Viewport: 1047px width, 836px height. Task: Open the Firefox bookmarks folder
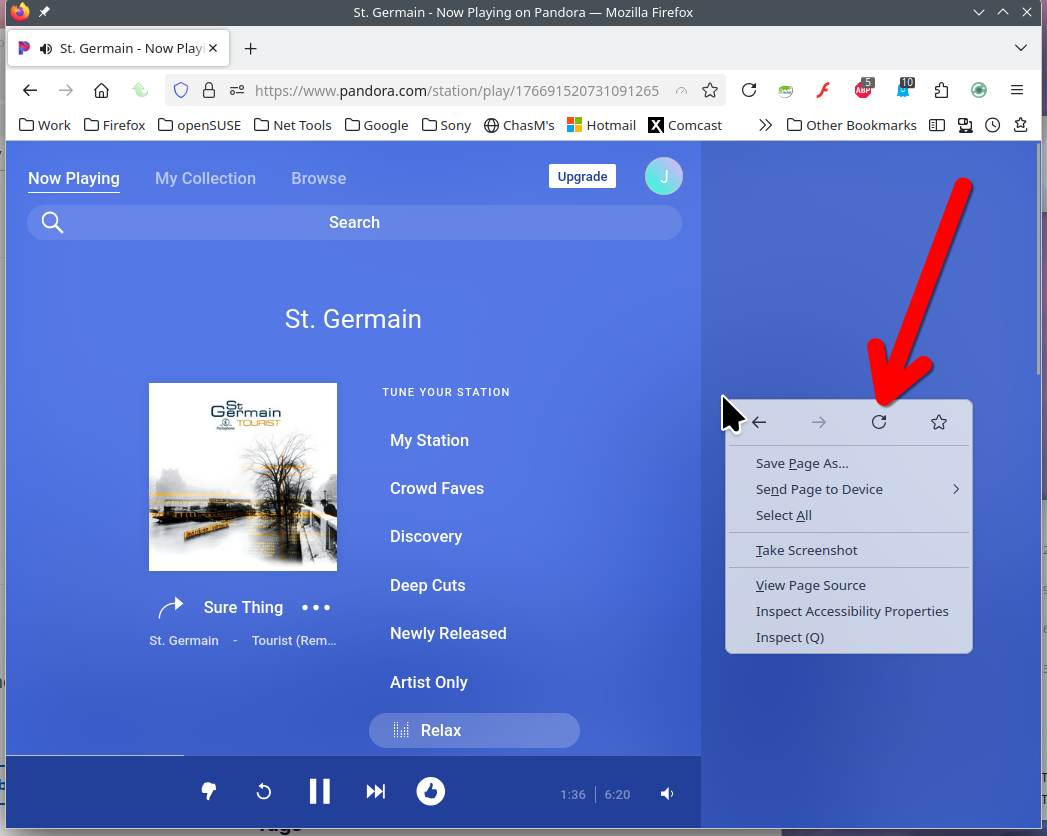pos(114,126)
